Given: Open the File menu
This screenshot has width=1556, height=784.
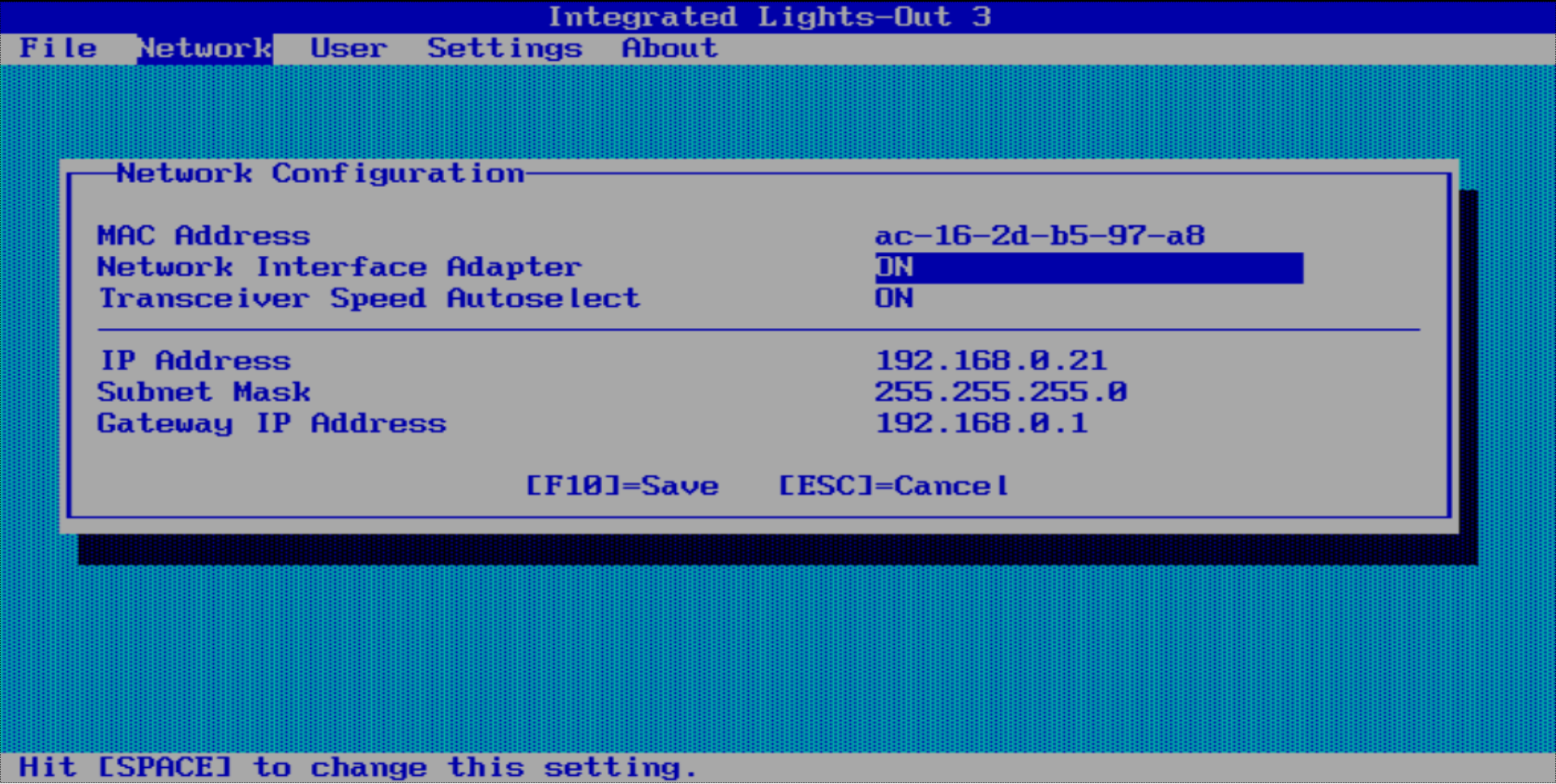Looking at the screenshot, I should (58, 48).
